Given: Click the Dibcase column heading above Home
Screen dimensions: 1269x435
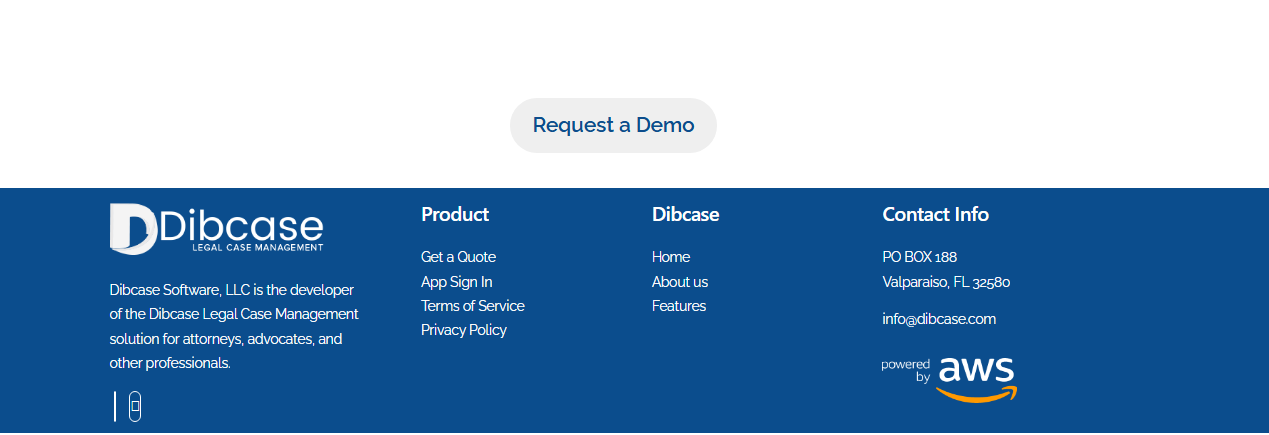Looking at the screenshot, I should 685,214.
